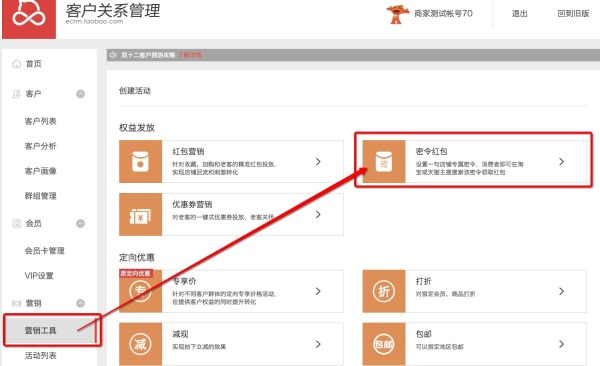
Task: Click 回到旧版 link
Action: coord(573,14)
